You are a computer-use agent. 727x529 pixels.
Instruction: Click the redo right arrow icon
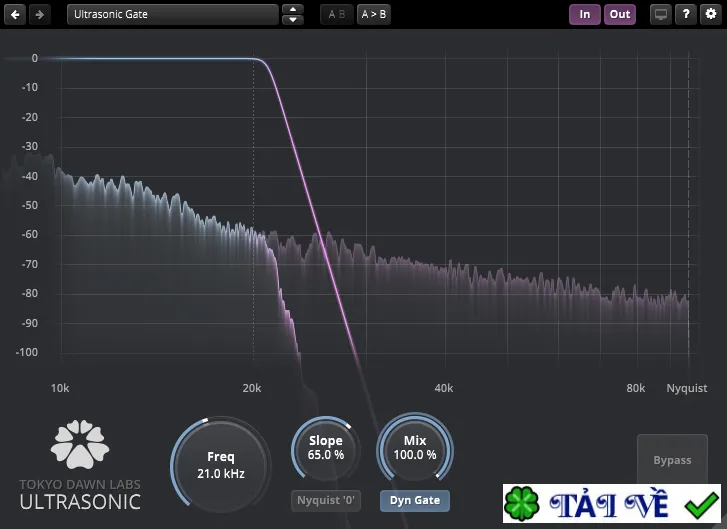pos(40,14)
